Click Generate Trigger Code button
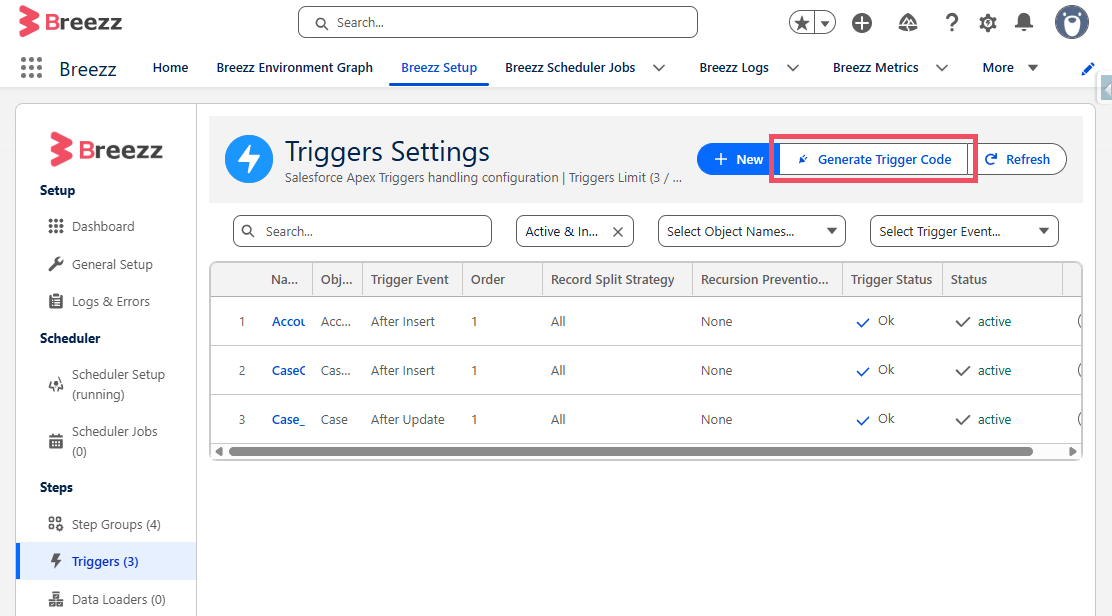Viewport: 1112px width, 616px height. (873, 159)
